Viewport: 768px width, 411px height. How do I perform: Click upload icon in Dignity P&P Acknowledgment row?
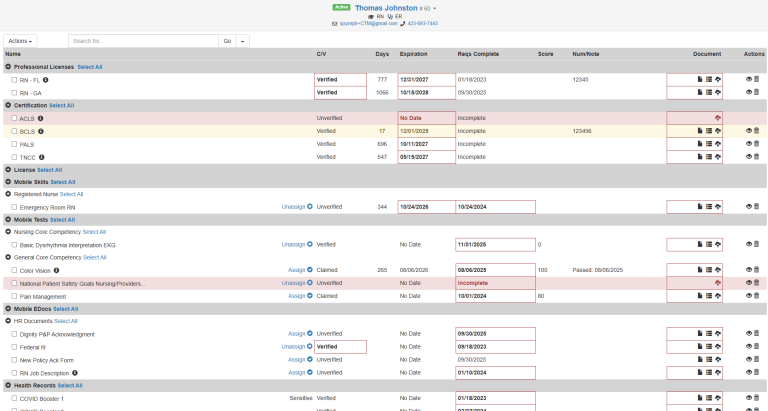718,334
